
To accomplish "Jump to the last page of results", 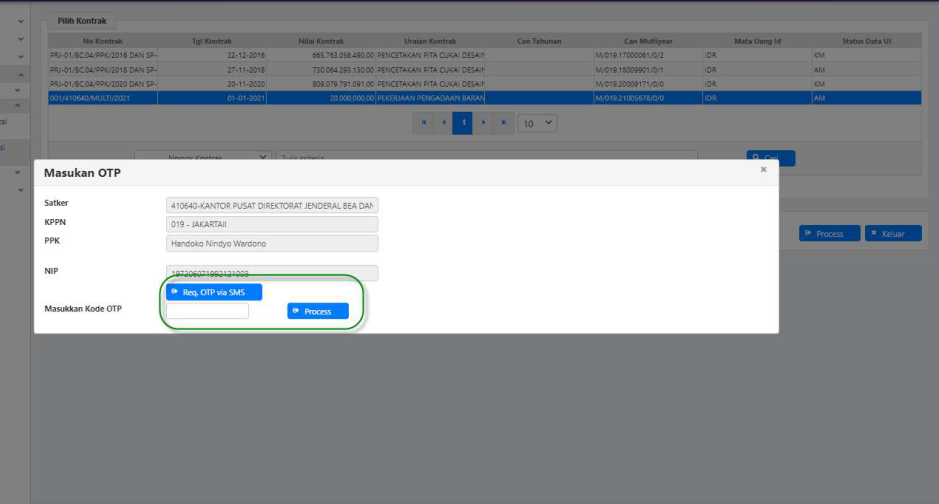I will click(x=502, y=123).
